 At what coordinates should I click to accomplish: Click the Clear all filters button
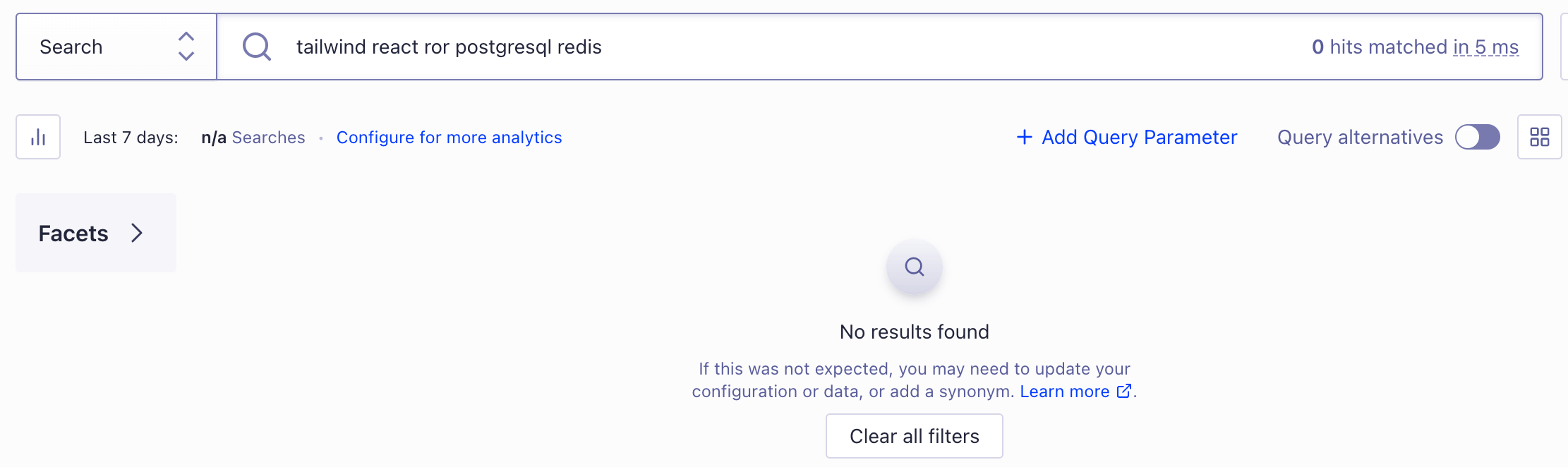[x=914, y=436]
